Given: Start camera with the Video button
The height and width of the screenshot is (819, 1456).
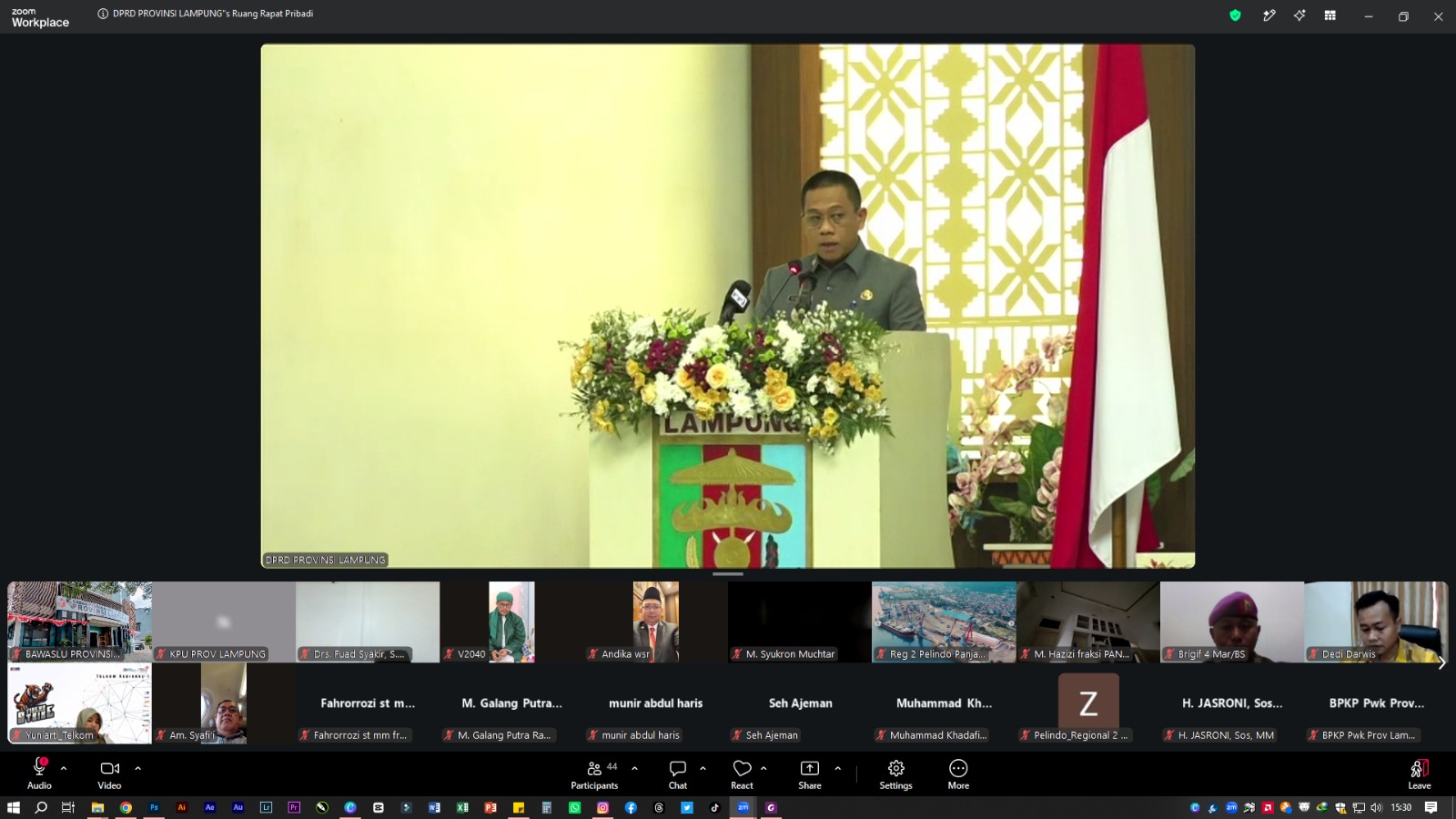Looking at the screenshot, I should click(x=109, y=774).
